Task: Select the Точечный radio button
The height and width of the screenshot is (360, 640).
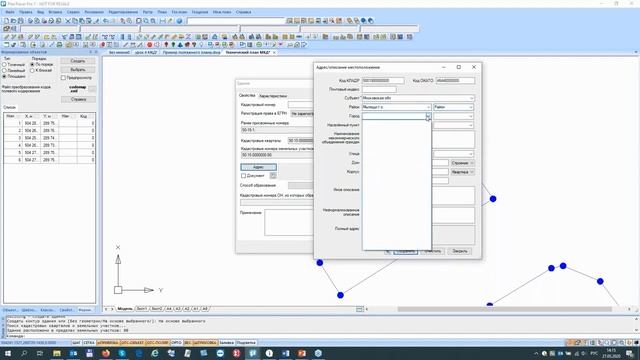Action: (4, 64)
